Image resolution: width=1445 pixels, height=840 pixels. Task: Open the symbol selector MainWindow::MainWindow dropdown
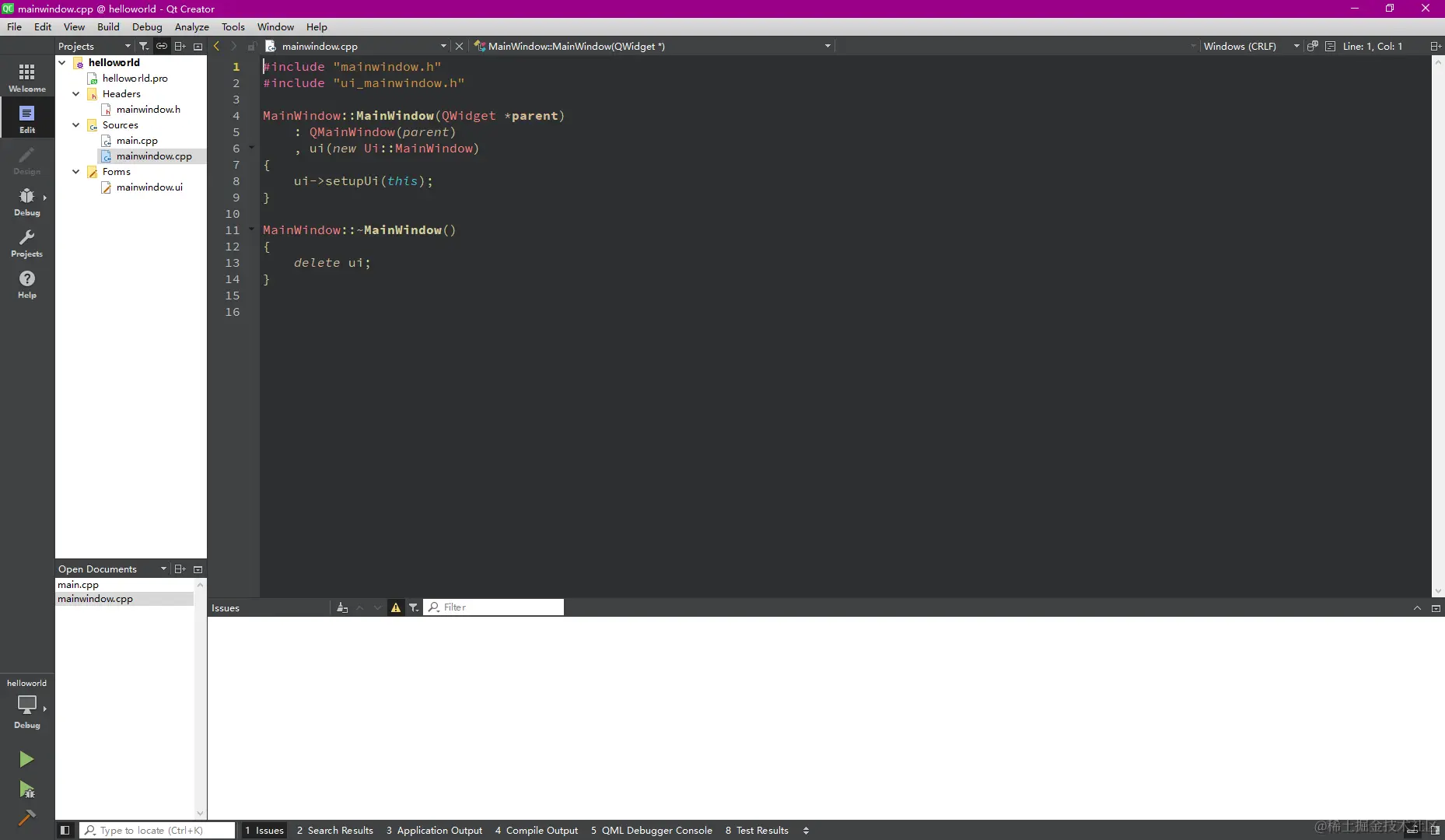click(653, 46)
